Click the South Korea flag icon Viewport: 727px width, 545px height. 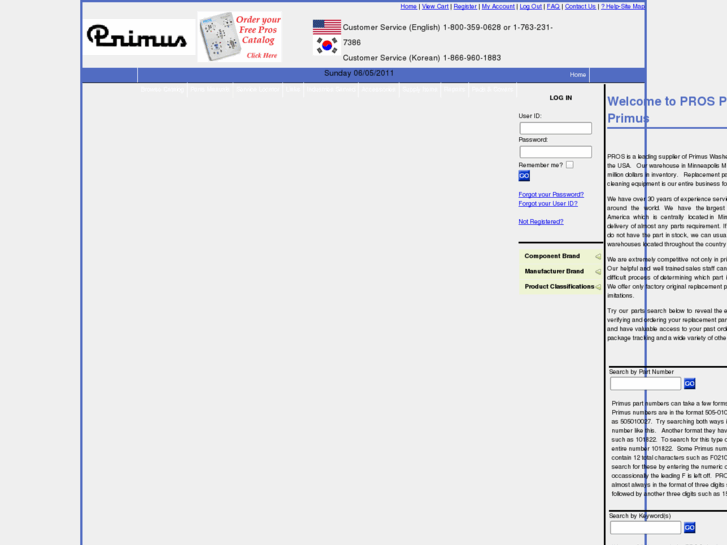point(327,46)
